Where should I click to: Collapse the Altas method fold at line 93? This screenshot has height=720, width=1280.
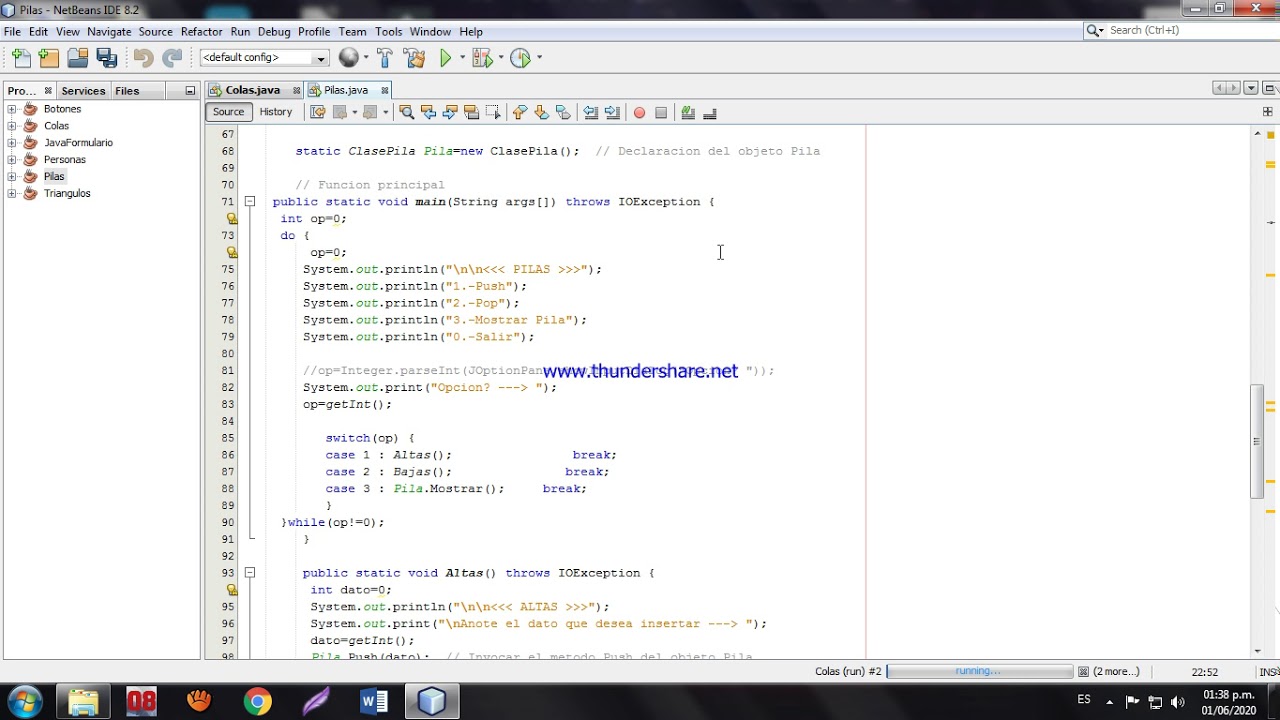click(x=250, y=573)
